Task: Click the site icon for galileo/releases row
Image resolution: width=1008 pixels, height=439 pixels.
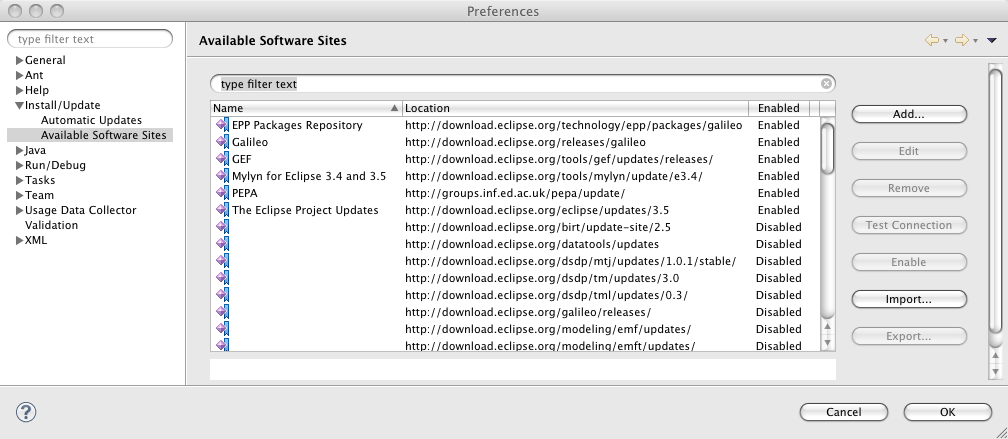Action: pyautogui.click(x=222, y=312)
